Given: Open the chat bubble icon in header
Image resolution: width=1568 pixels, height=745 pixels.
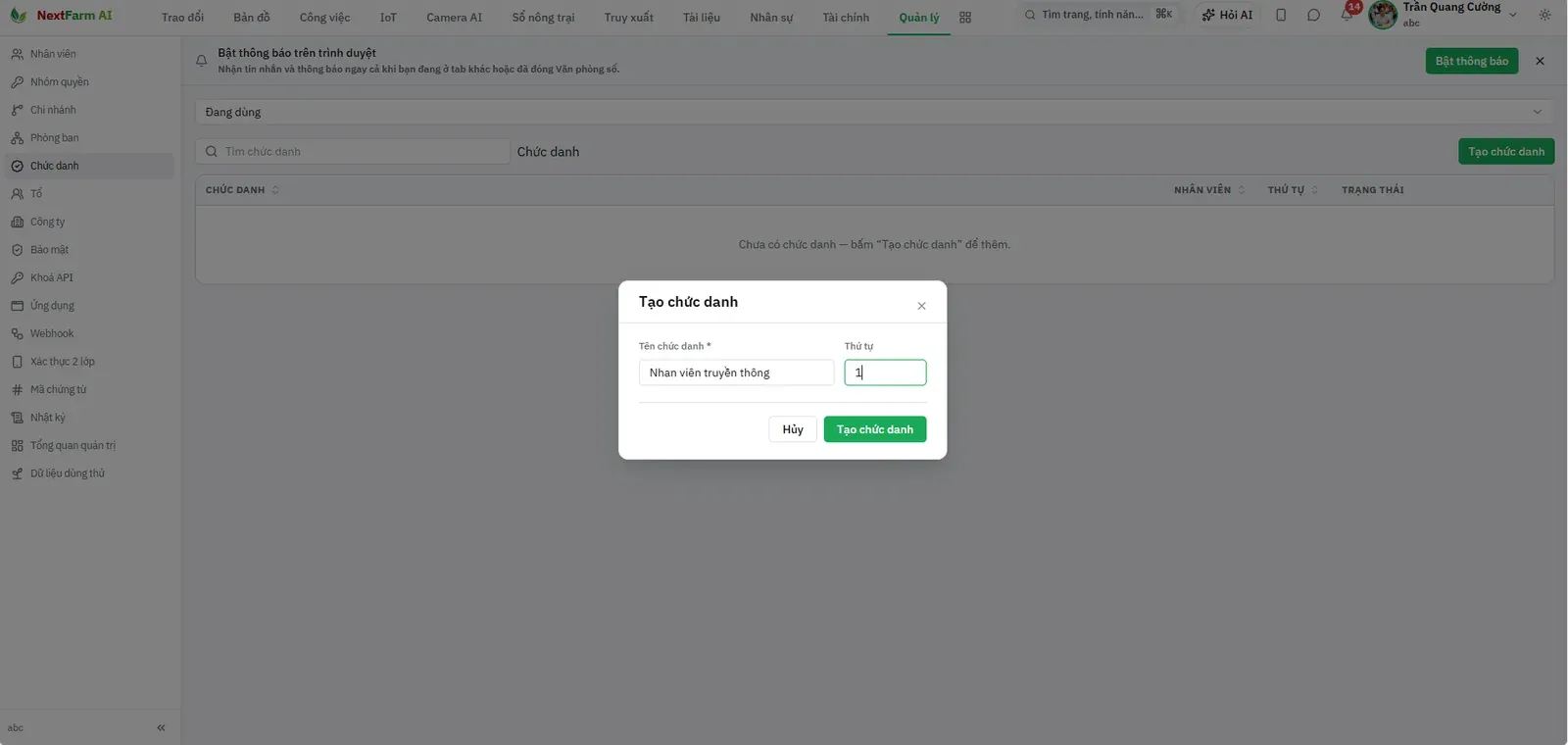Looking at the screenshot, I should coord(1313,15).
